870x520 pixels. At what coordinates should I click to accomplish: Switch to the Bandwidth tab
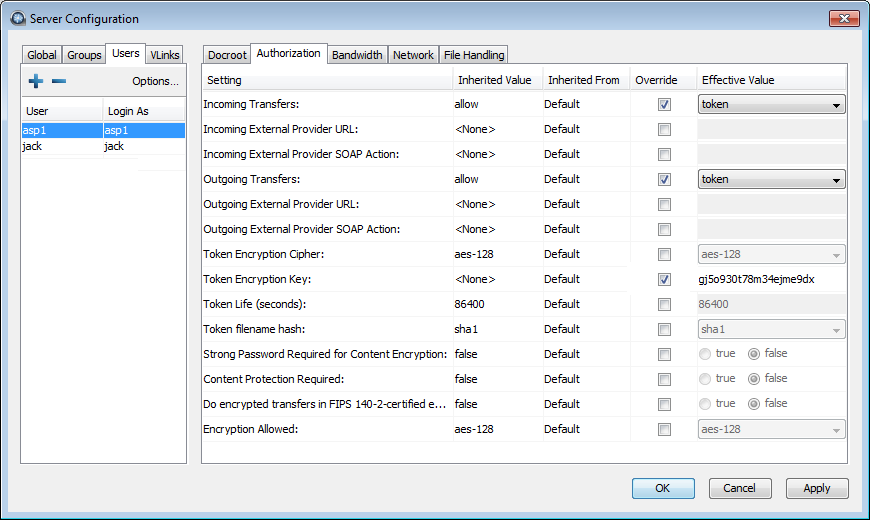pos(357,55)
